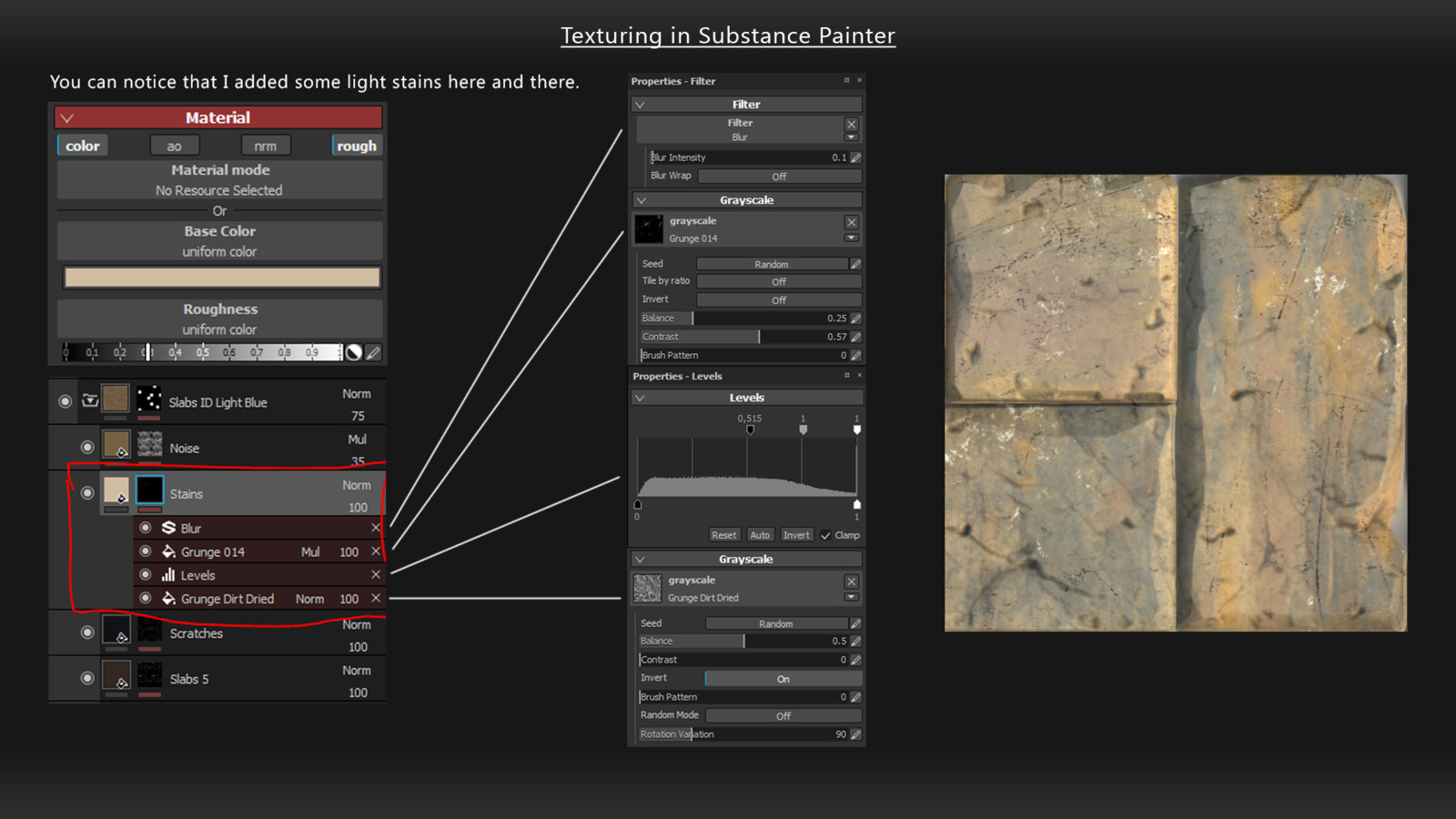
Task: Toggle visibility of Grunge Dirt Dried effect
Action: (146, 599)
